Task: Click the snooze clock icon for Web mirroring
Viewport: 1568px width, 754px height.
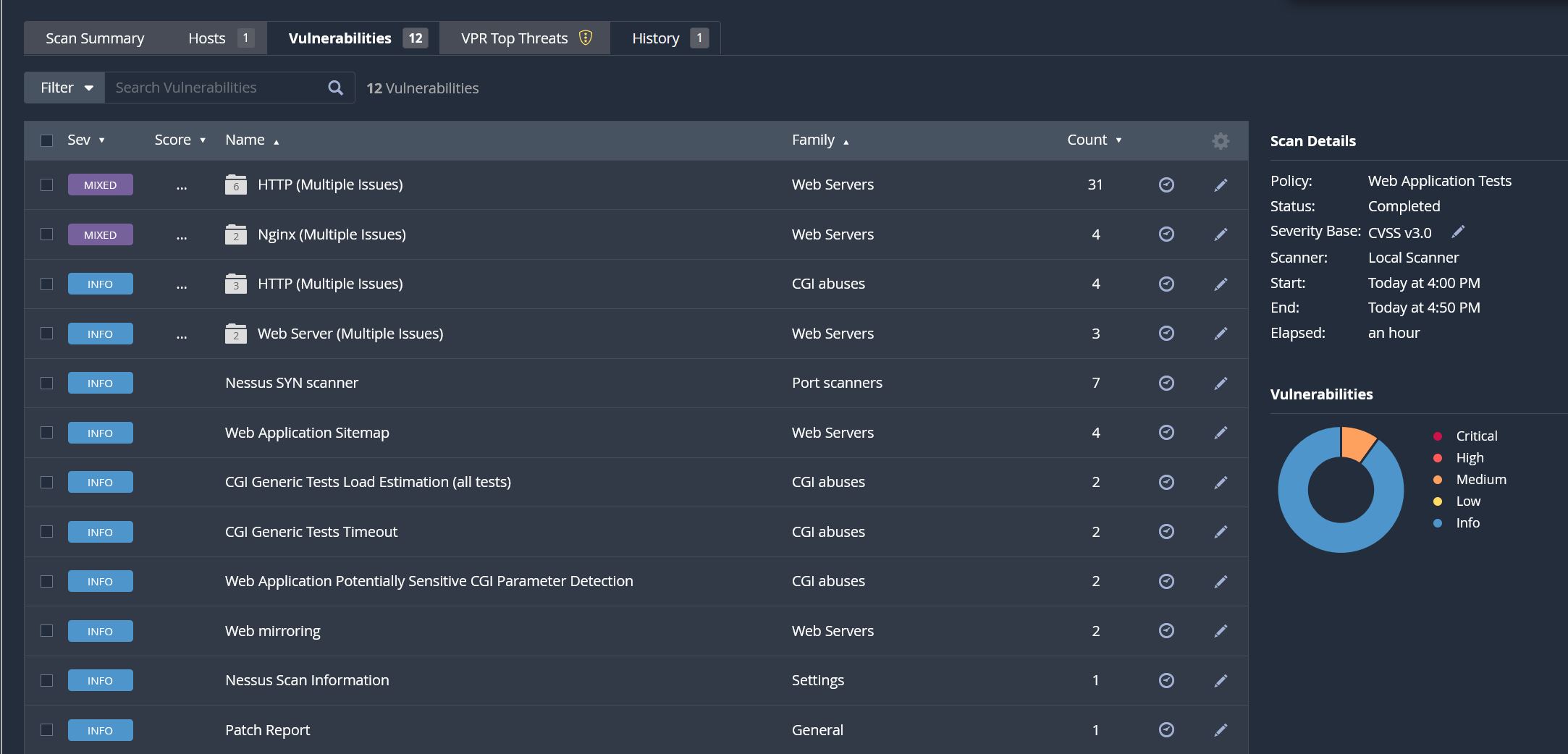Action: coord(1166,631)
